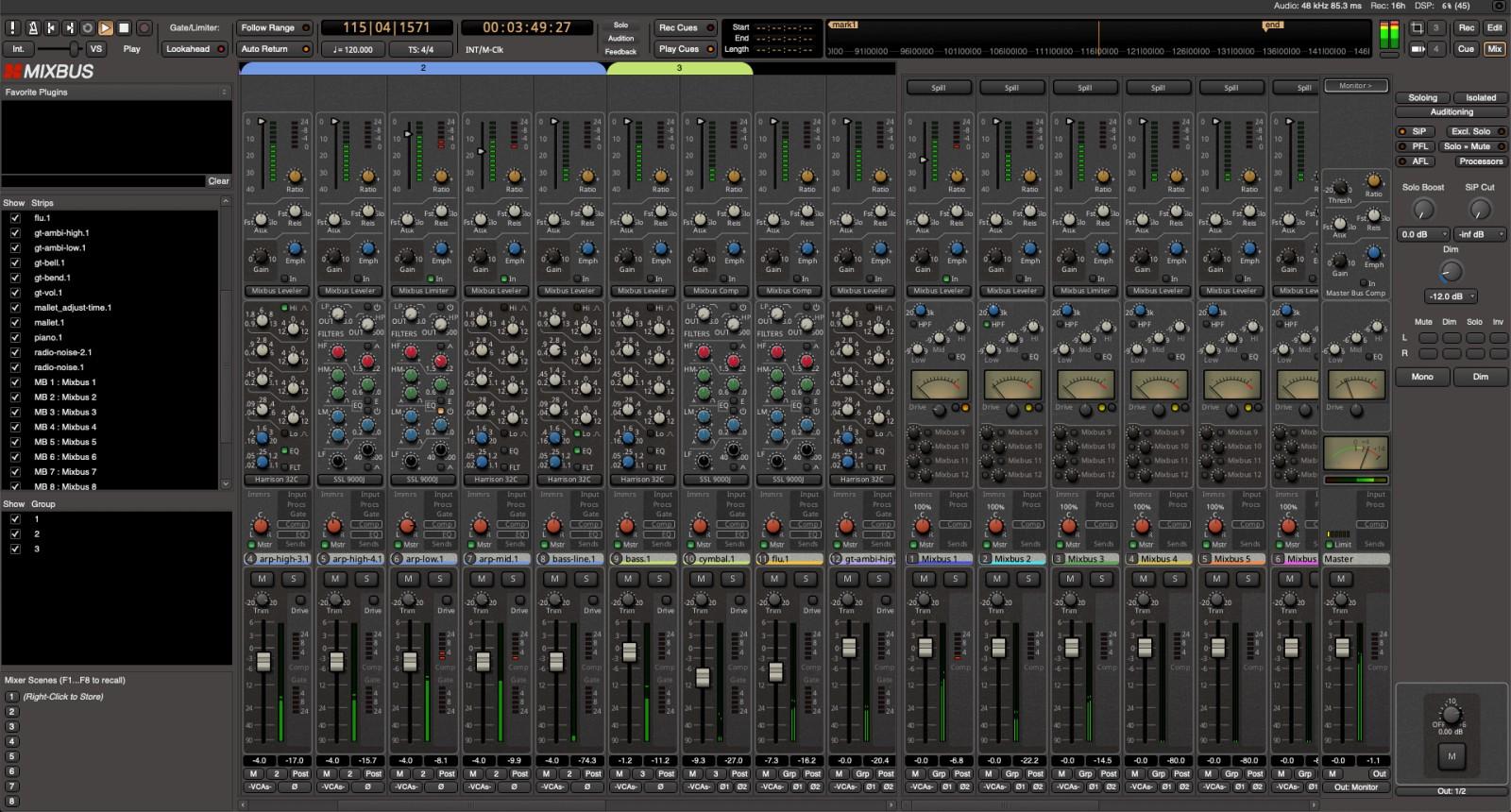Image resolution: width=1511 pixels, height=812 pixels.
Task: Toggle the loop playback icon
Action: (x=87, y=28)
